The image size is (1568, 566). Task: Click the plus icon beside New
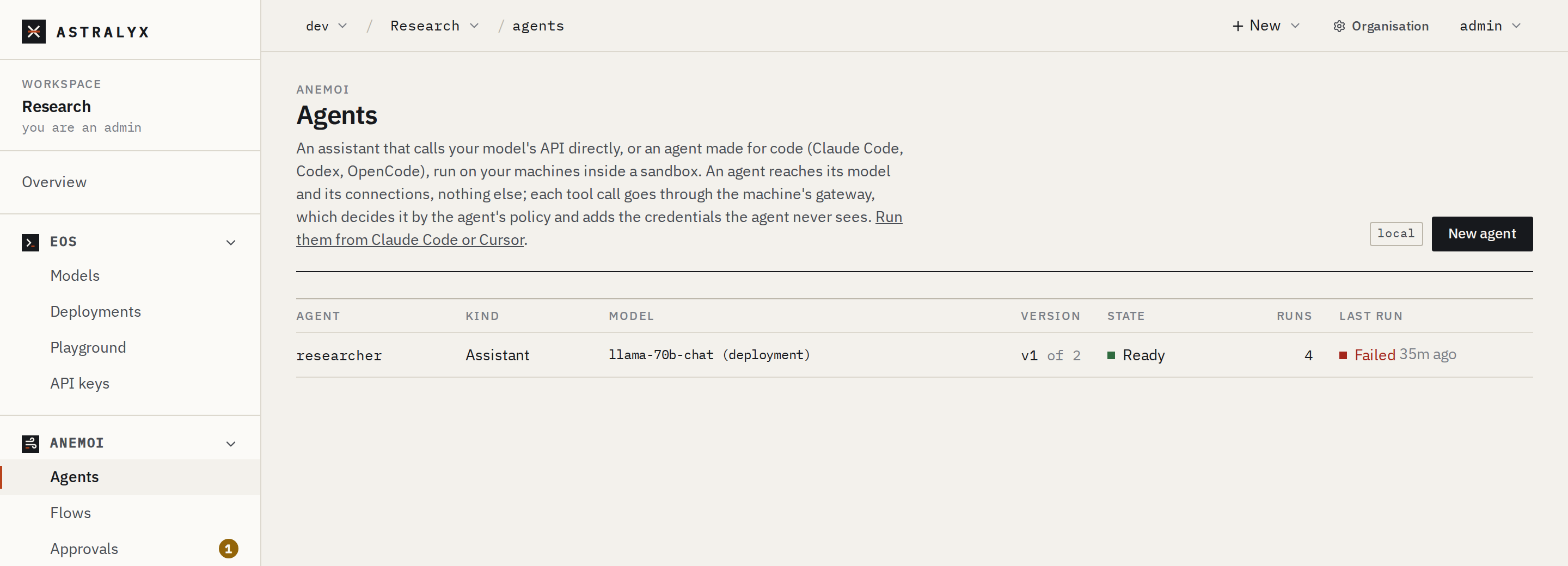click(x=1238, y=26)
